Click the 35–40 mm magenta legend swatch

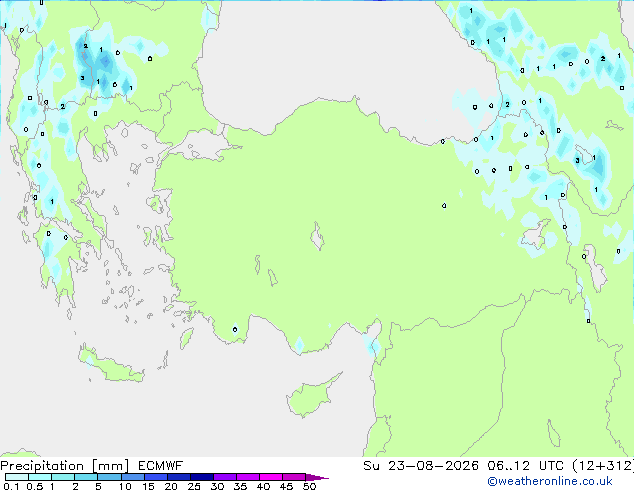247,477
